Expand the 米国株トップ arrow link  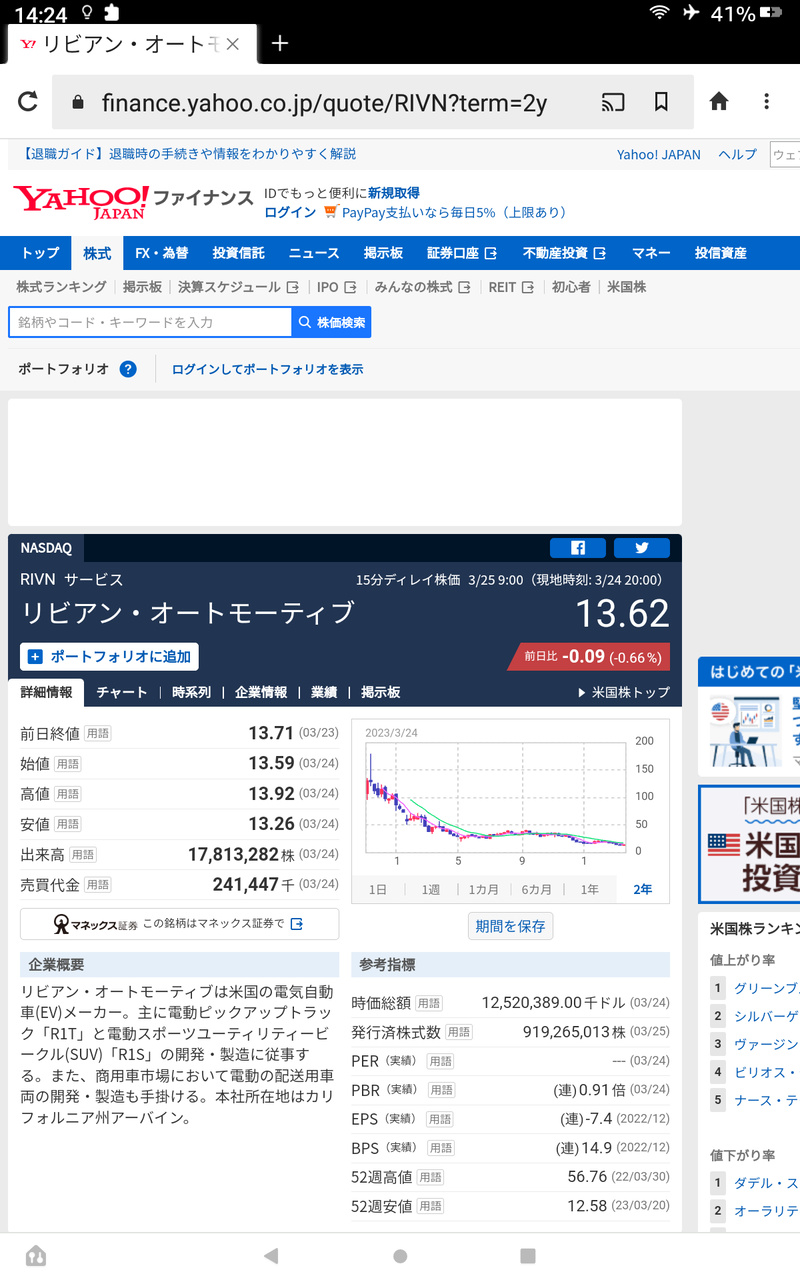point(624,692)
